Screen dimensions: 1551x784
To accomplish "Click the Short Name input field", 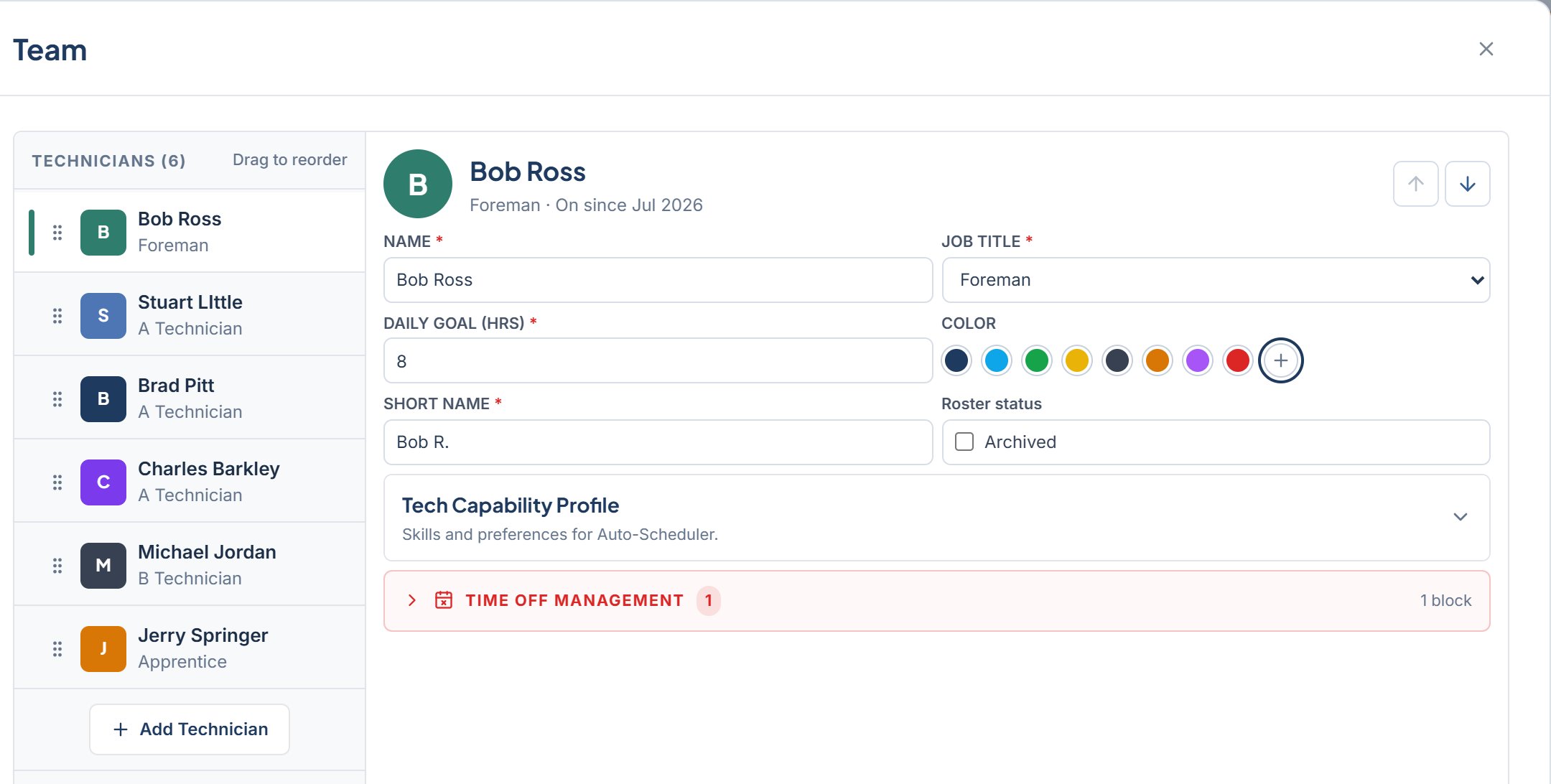I will [658, 442].
